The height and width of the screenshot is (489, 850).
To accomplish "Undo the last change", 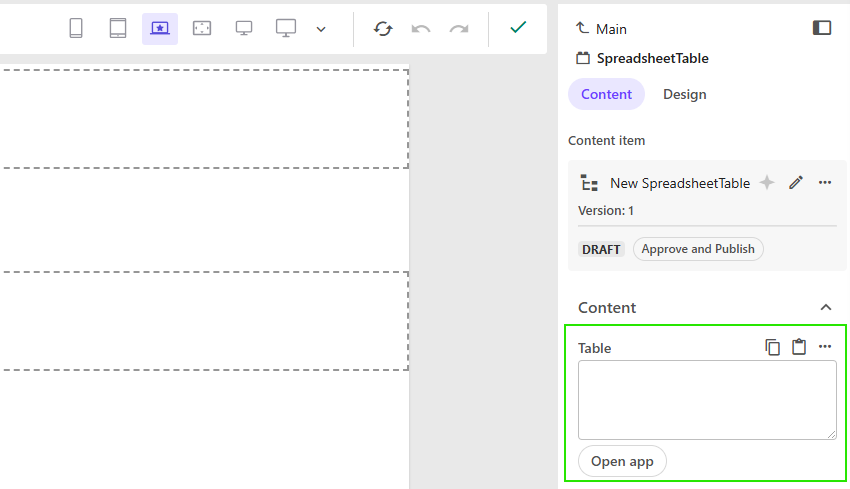I will coord(421,28).
